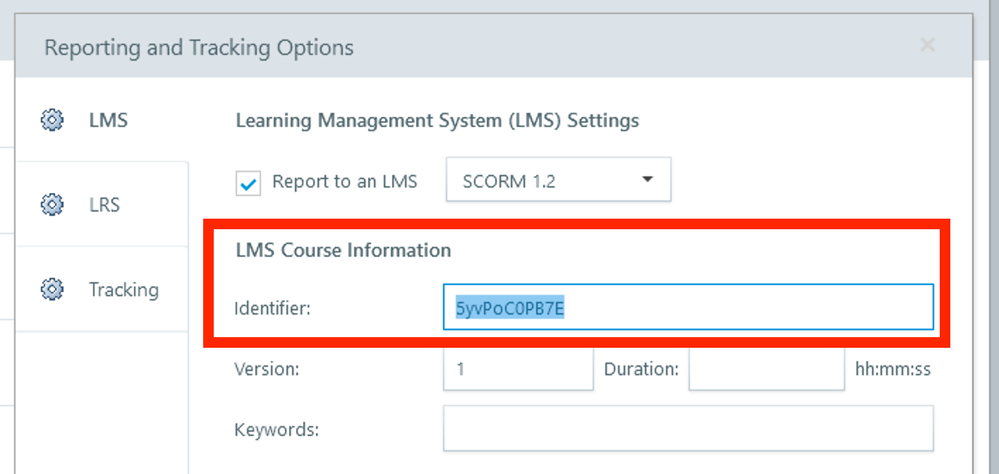Go to the Tracking tab
Image resolution: width=999 pixels, height=474 pixels.
point(123,290)
